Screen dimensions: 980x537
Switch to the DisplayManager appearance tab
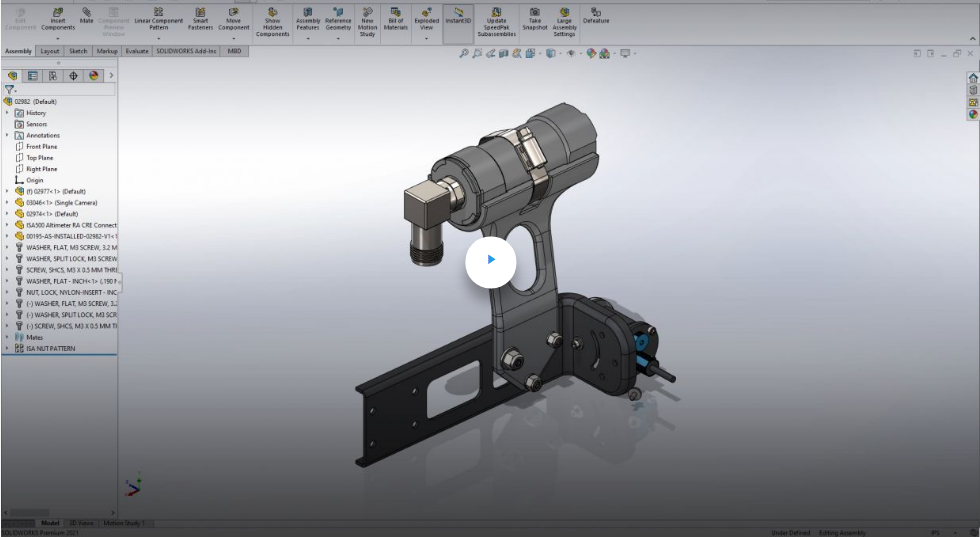[93, 75]
